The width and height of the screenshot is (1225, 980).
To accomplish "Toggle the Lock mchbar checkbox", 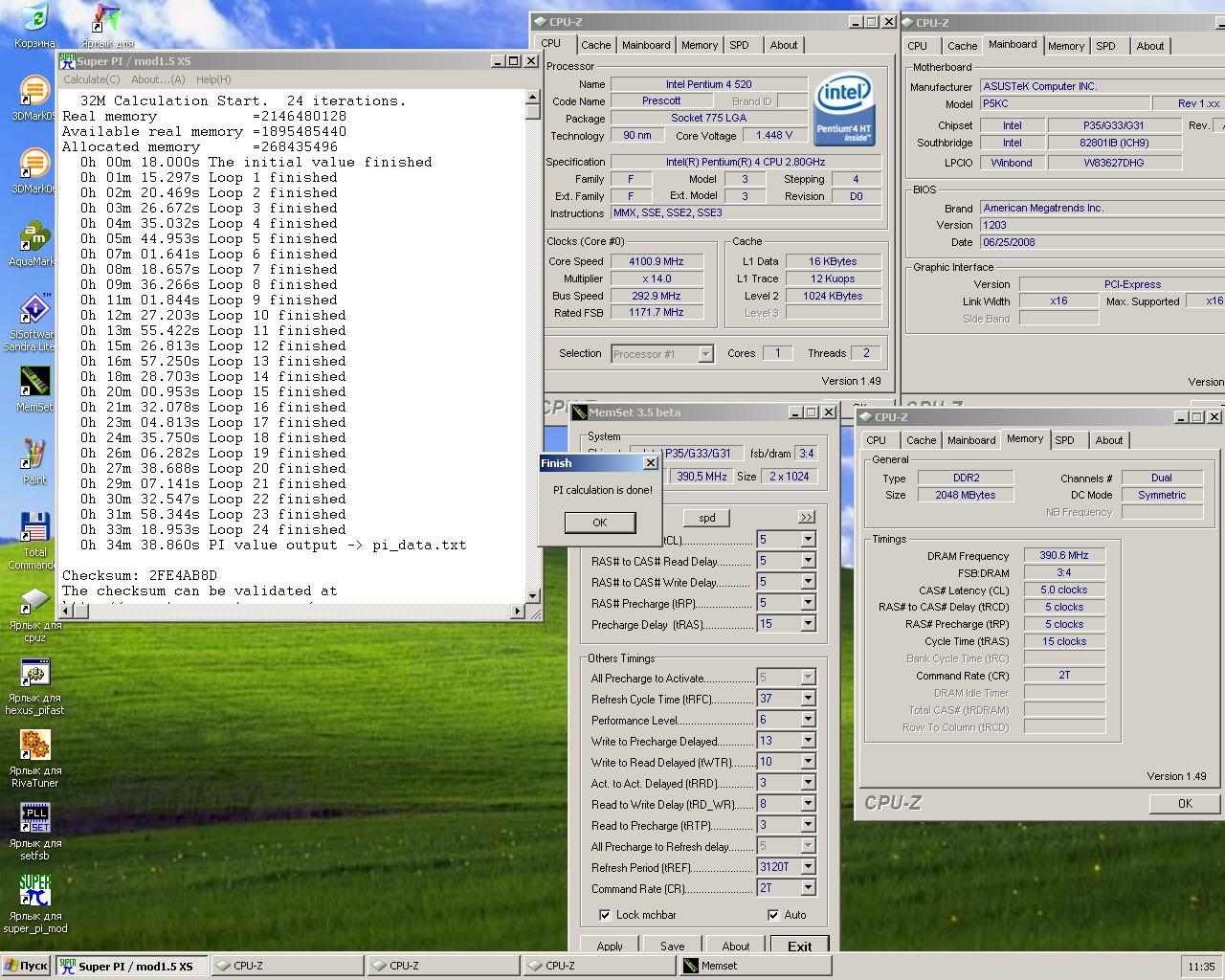I will coord(605,915).
